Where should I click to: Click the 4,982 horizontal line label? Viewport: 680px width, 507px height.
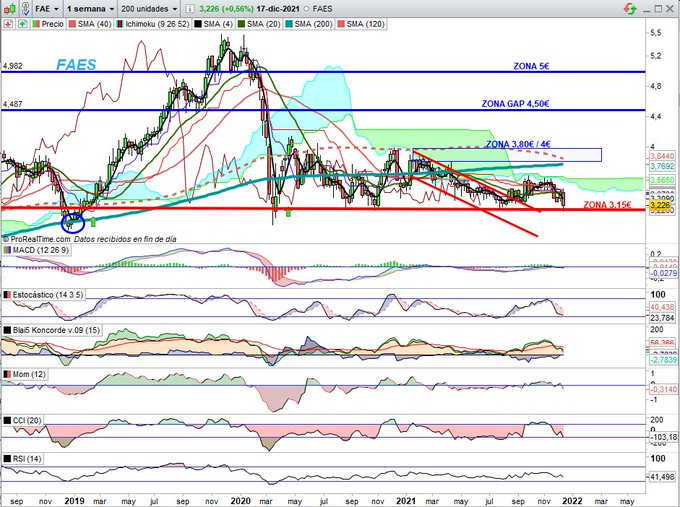[13, 66]
